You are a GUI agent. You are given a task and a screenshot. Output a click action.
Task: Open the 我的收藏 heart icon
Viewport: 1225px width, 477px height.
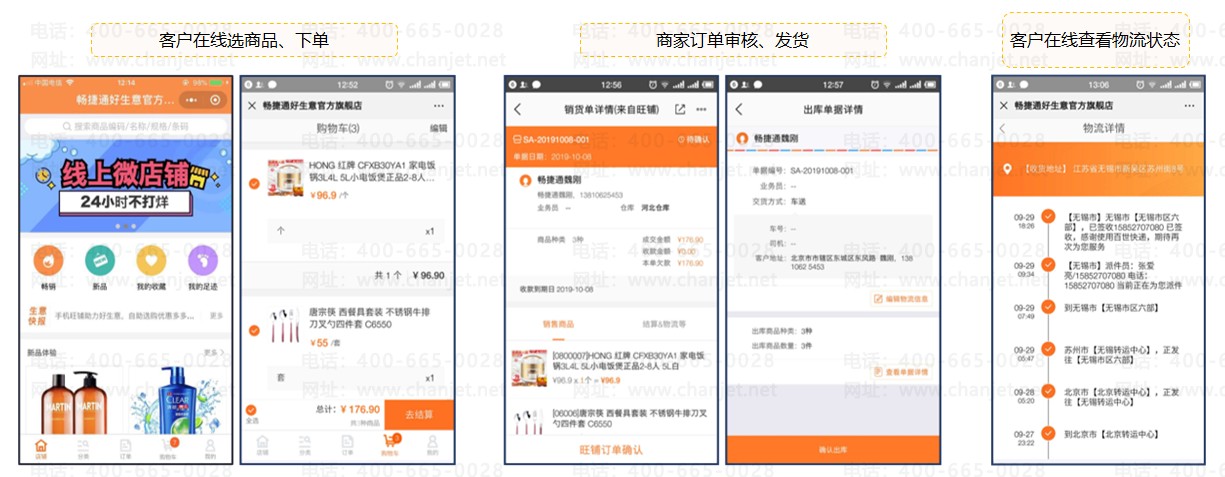click(x=152, y=258)
